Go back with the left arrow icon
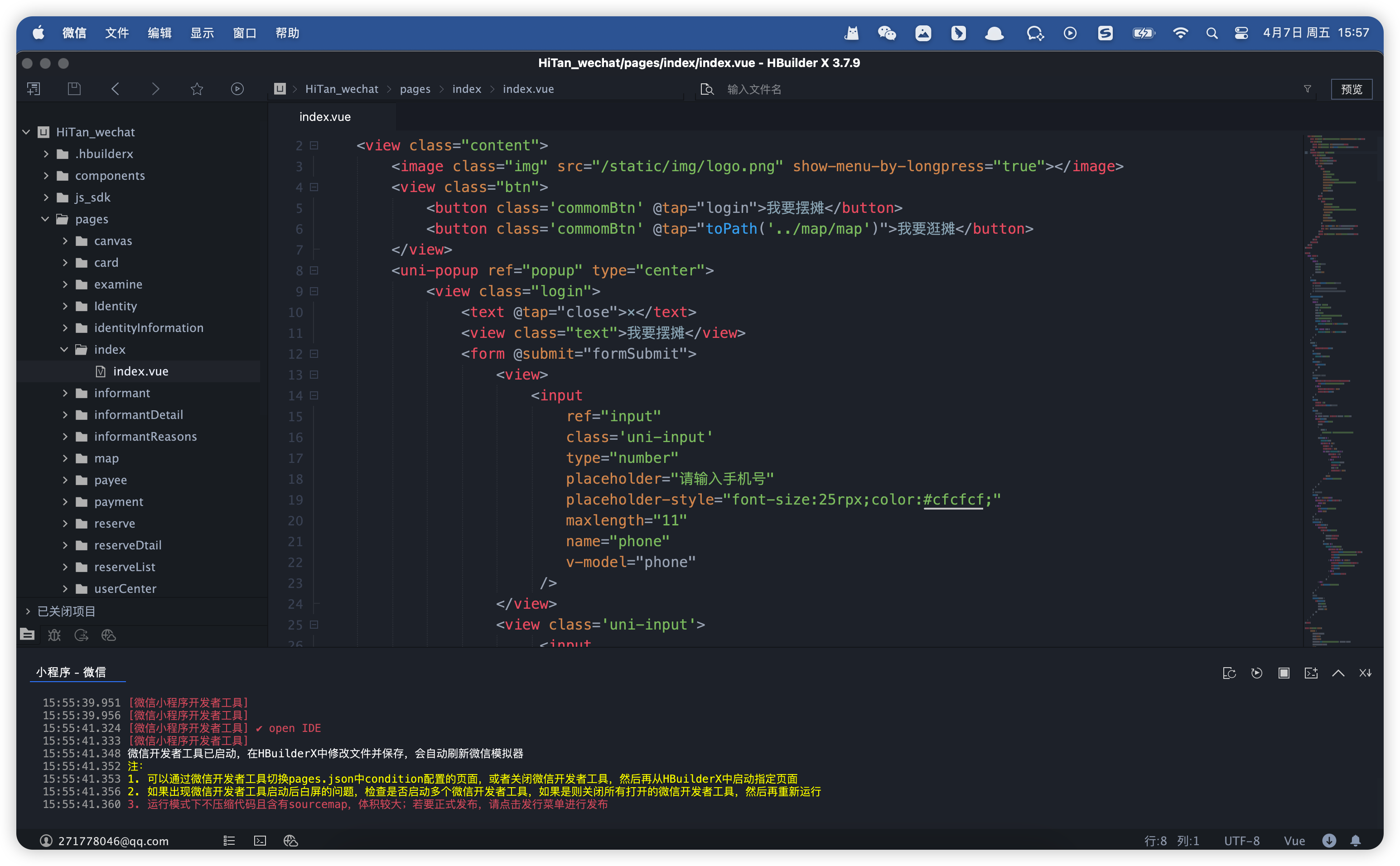Viewport: 1400px width, 866px height. click(x=115, y=89)
